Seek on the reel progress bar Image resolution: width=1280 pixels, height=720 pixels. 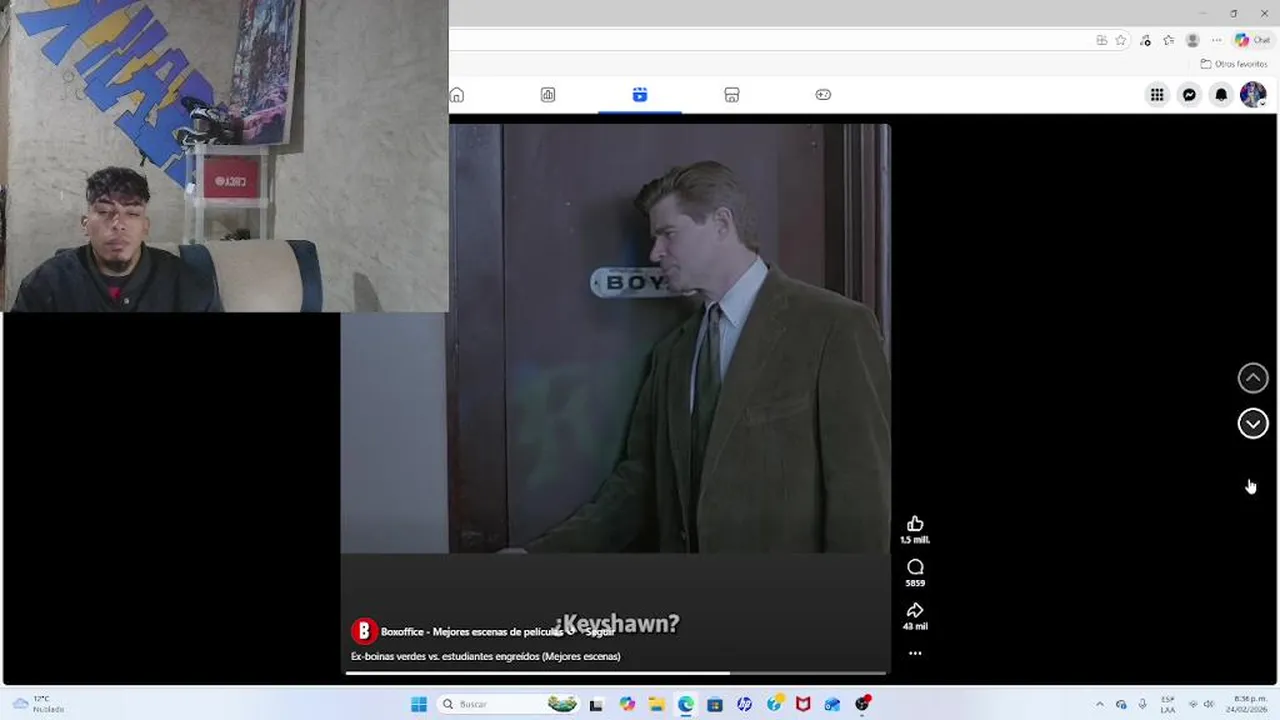pyautogui.click(x=616, y=673)
